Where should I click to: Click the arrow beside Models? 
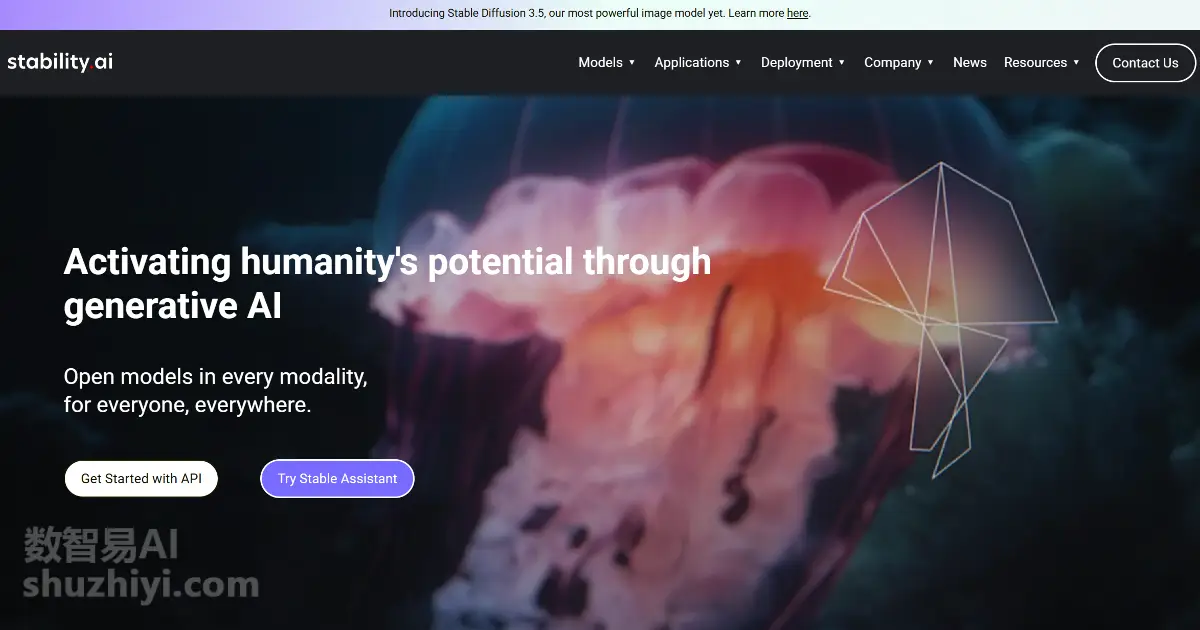pyautogui.click(x=632, y=62)
